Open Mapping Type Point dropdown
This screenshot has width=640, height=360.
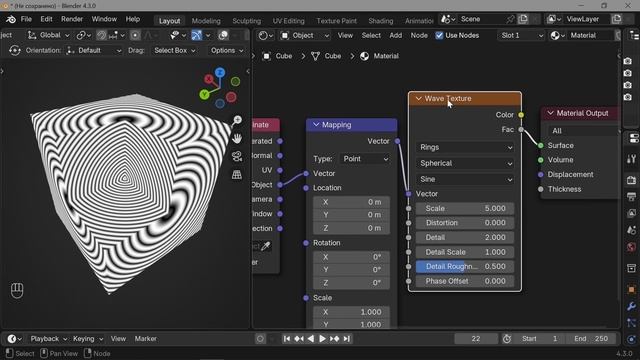pyautogui.click(x=364, y=159)
